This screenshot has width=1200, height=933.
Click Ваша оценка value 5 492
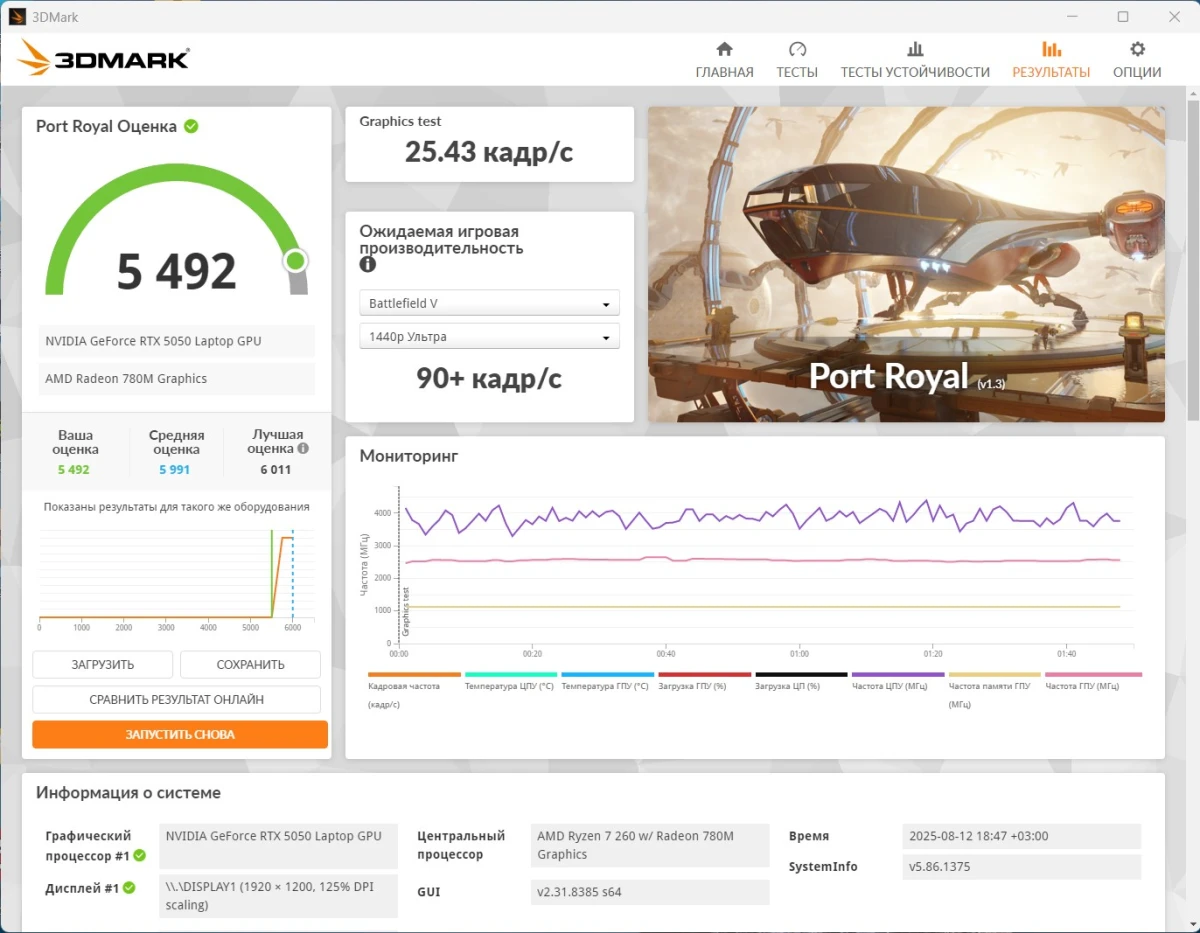pos(74,470)
